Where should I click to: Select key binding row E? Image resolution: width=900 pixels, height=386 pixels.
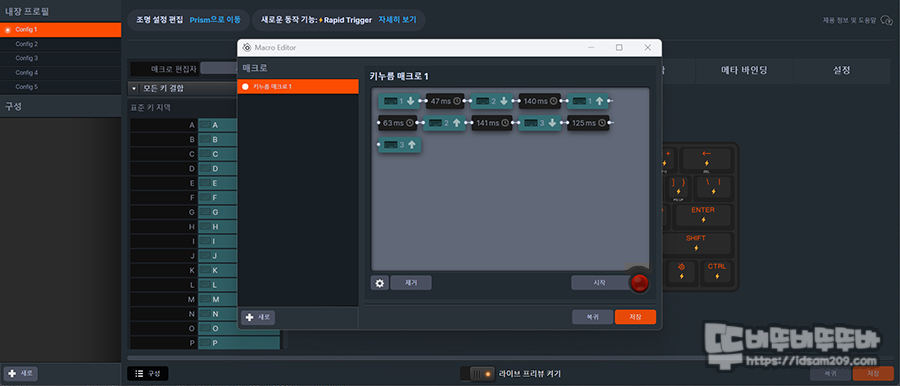(184, 183)
